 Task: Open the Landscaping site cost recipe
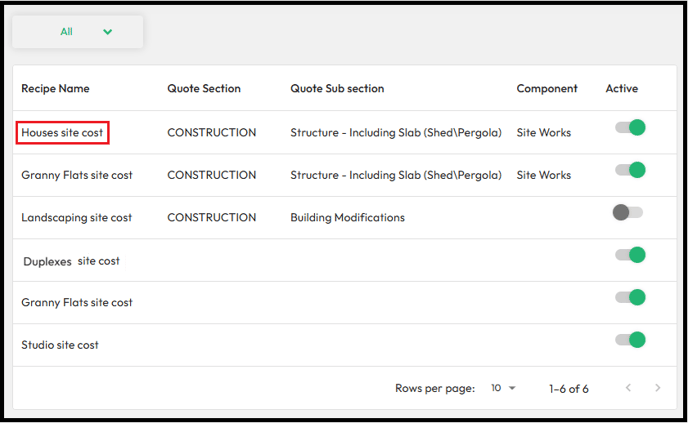(x=76, y=218)
